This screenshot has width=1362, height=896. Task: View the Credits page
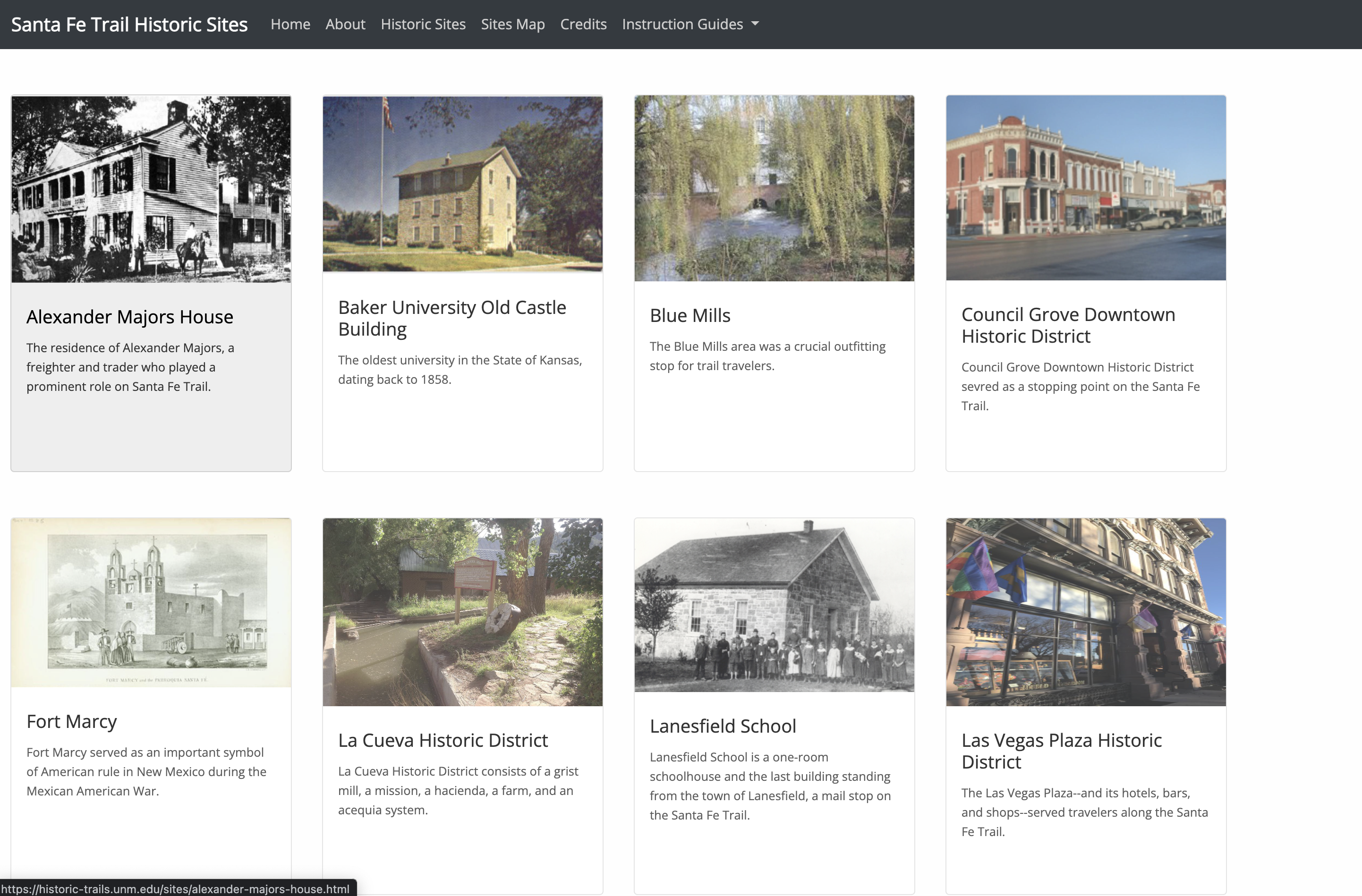pyautogui.click(x=583, y=24)
